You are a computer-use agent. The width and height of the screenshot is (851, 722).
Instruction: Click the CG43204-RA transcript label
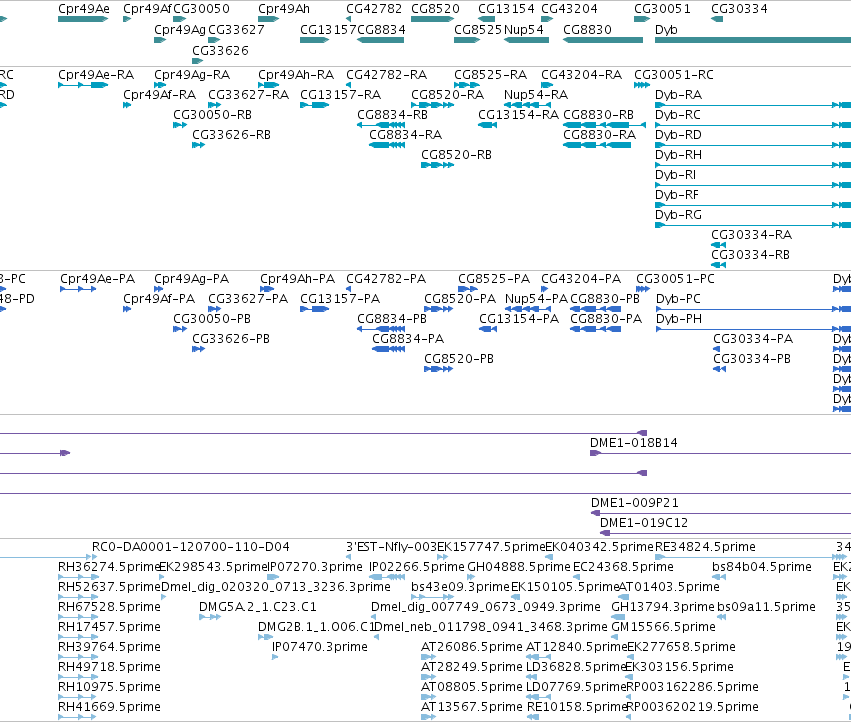582,75
